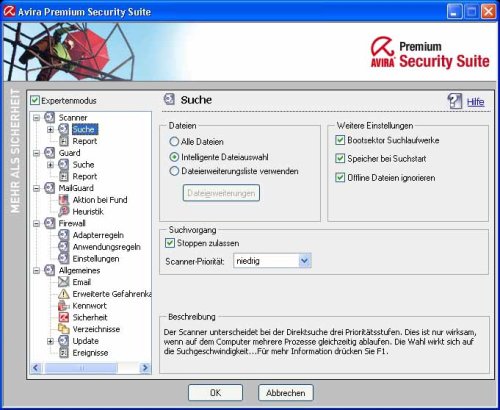Image resolution: width=500 pixels, height=410 pixels.
Task: Open Verzeichnisse settings
Action: 96,329
